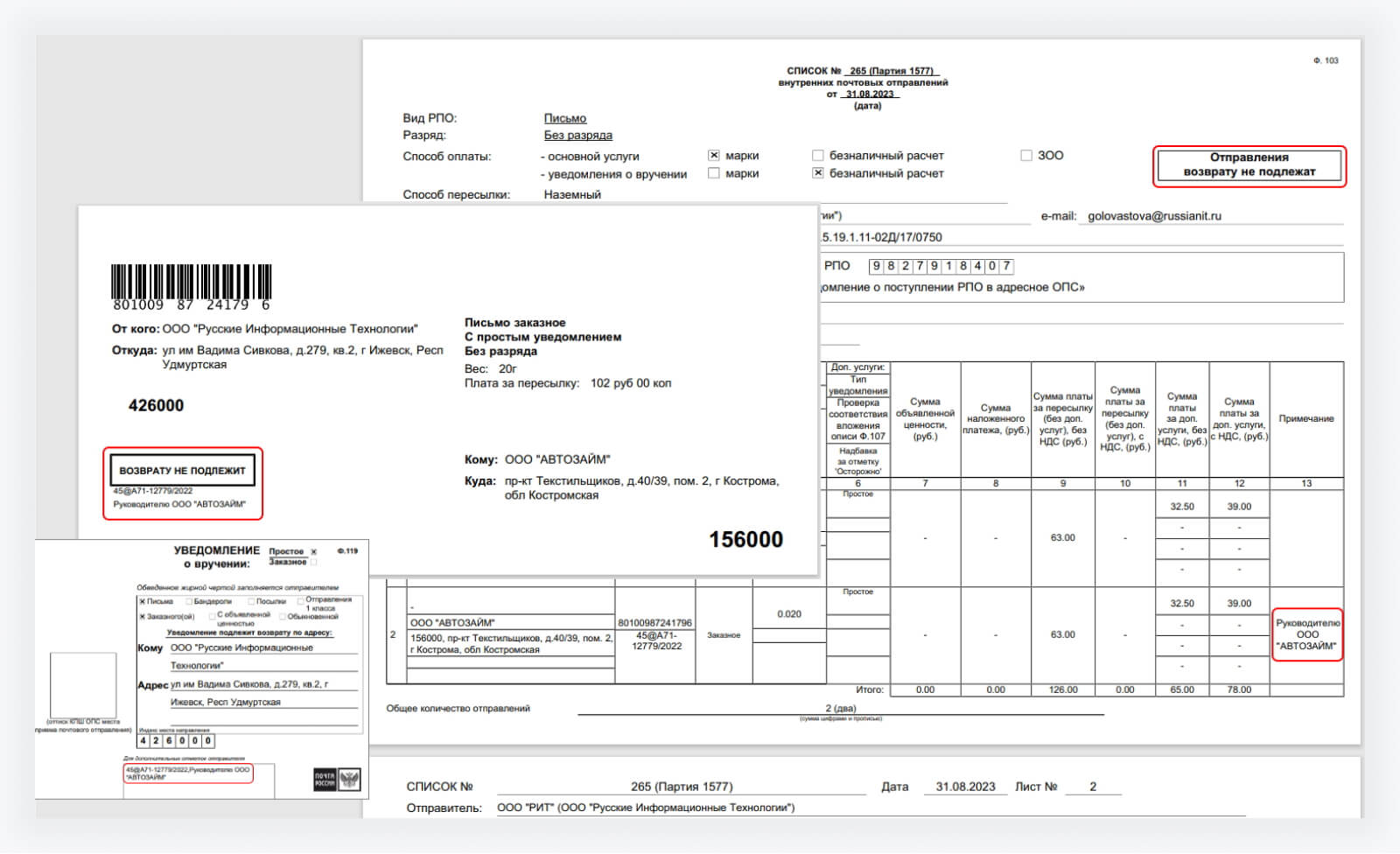
Task: Click the Наземный shipping method value
Action: (572, 194)
